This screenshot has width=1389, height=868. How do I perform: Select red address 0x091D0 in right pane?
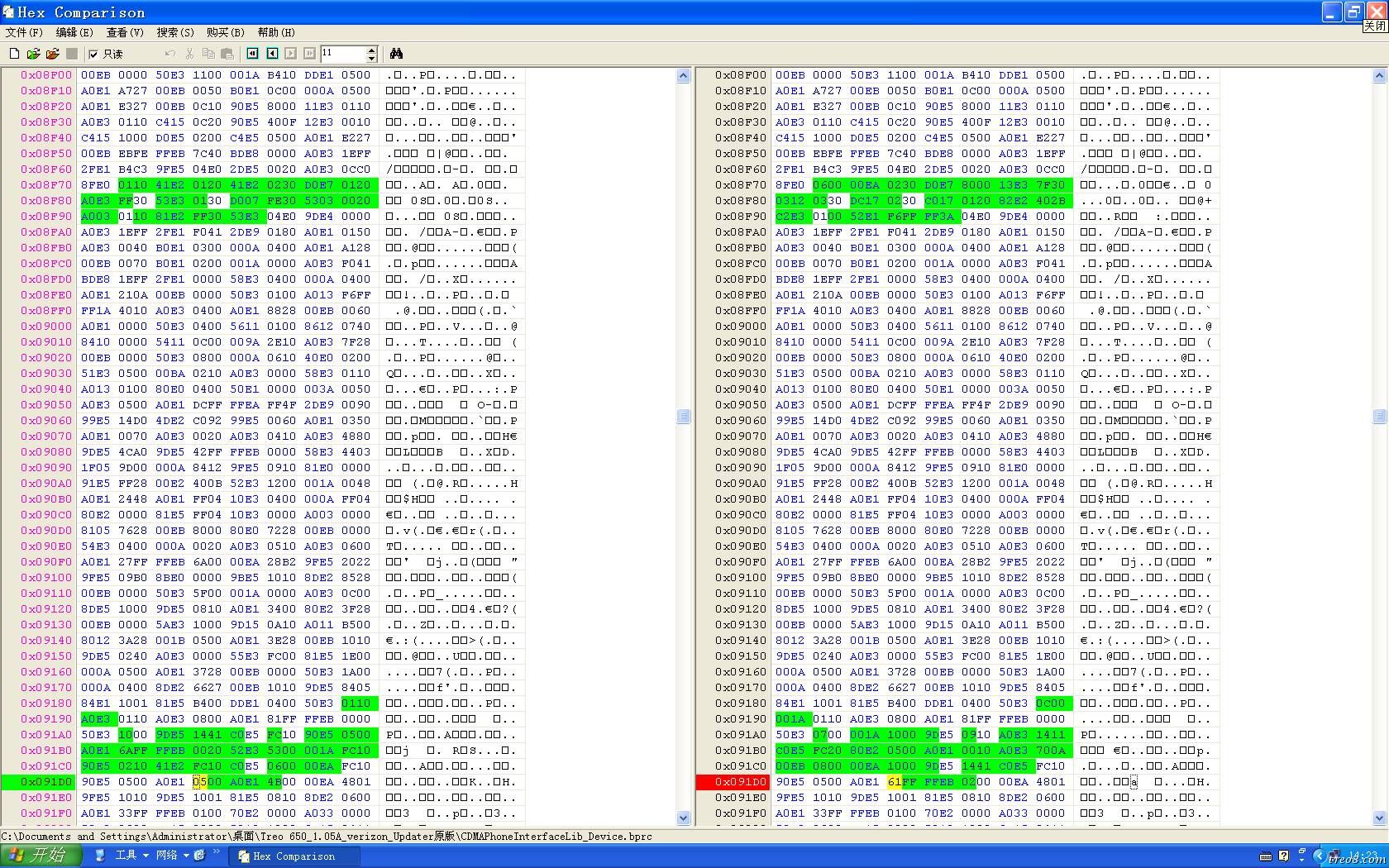coord(741,782)
